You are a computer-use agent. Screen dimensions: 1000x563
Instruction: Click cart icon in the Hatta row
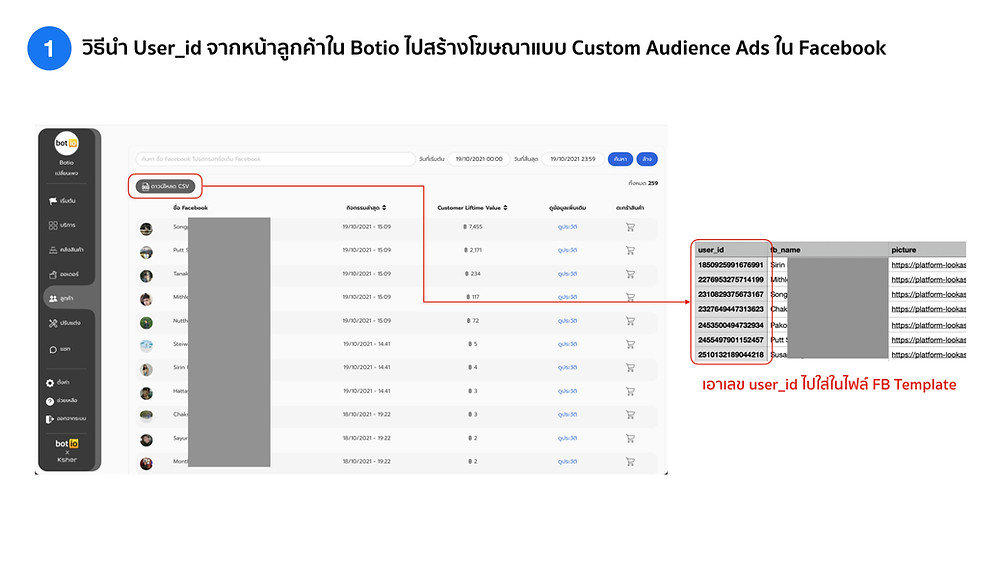pyautogui.click(x=630, y=391)
